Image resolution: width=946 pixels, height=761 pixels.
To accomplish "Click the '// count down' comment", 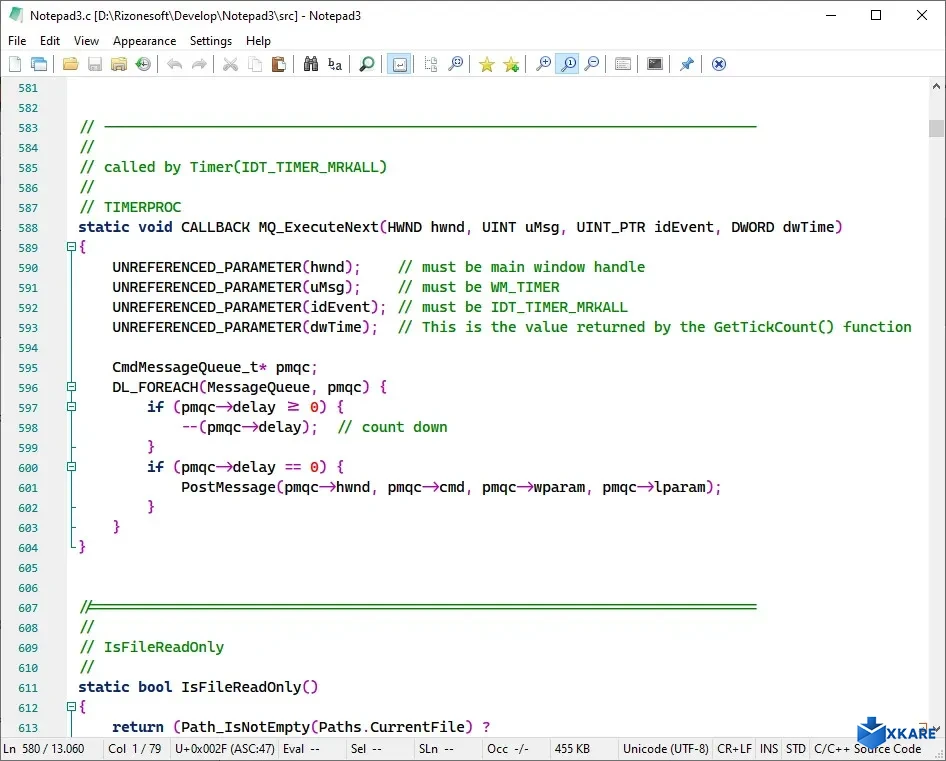I will pos(392,427).
